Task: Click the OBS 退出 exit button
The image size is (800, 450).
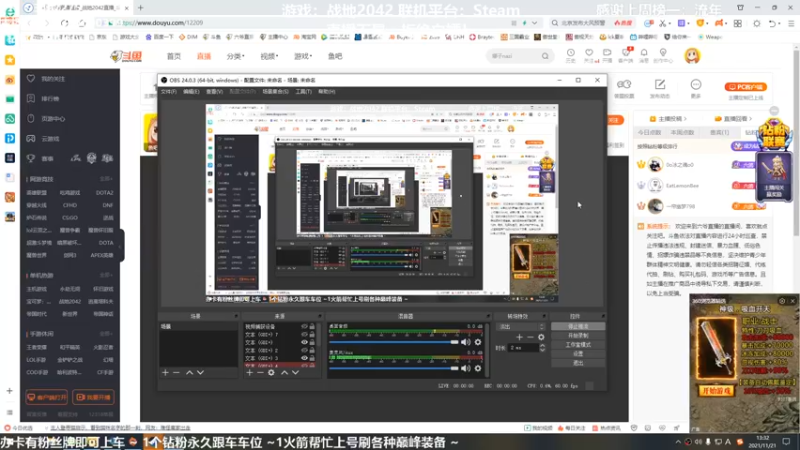Action: (578, 363)
